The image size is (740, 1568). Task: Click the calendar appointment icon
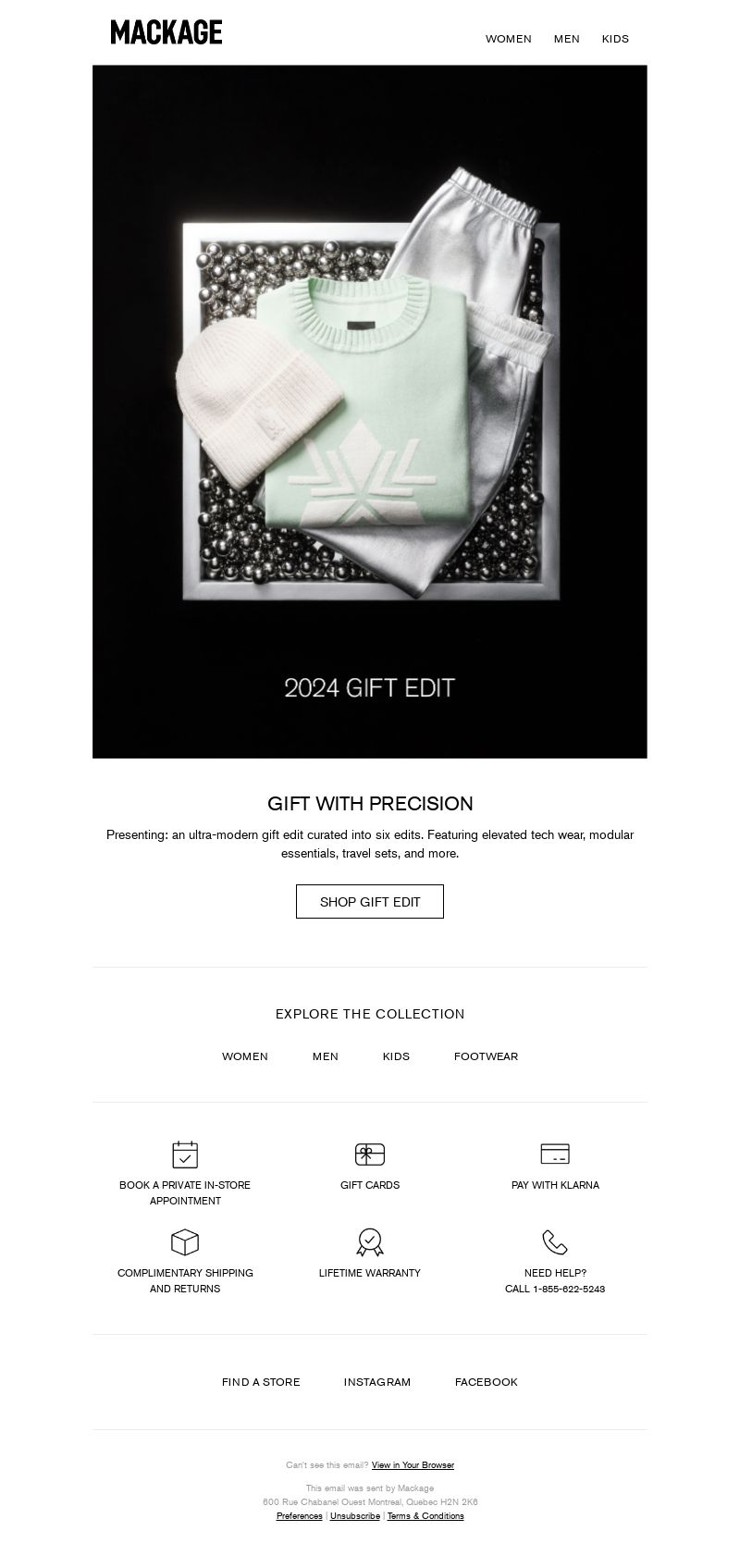pyautogui.click(x=185, y=1154)
